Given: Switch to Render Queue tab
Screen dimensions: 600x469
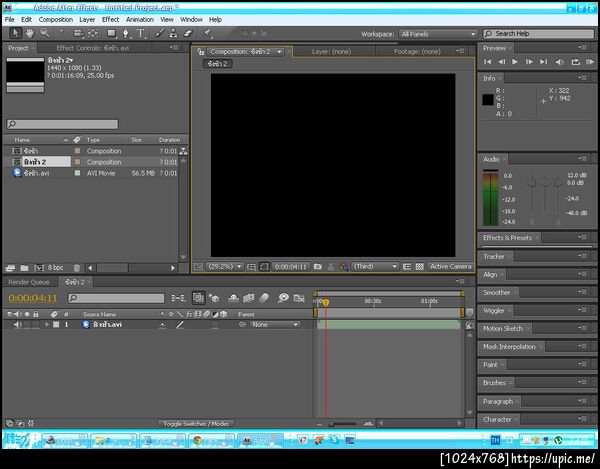Looking at the screenshot, I should (x=29, y=282).
